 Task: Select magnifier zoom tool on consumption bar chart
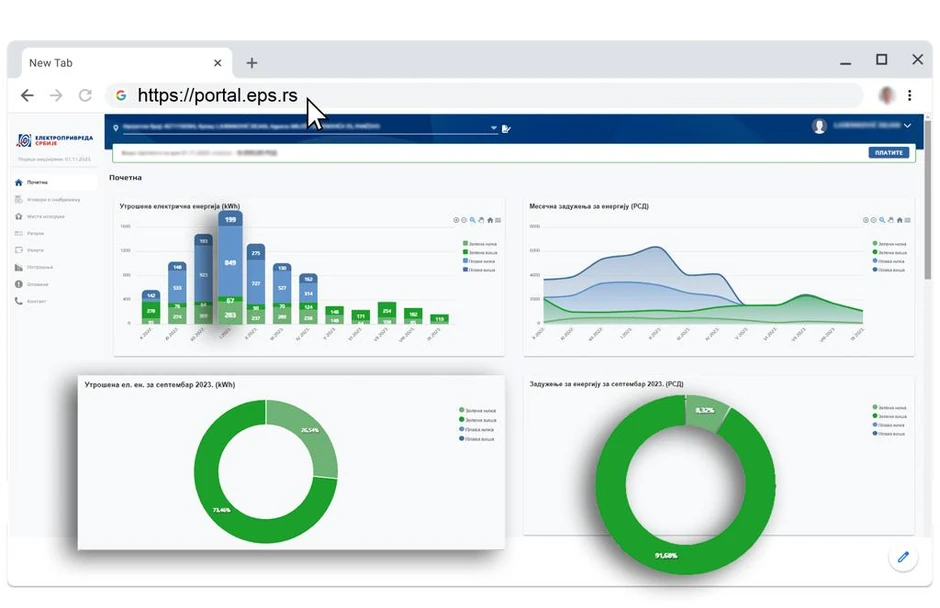coord(473,220)
